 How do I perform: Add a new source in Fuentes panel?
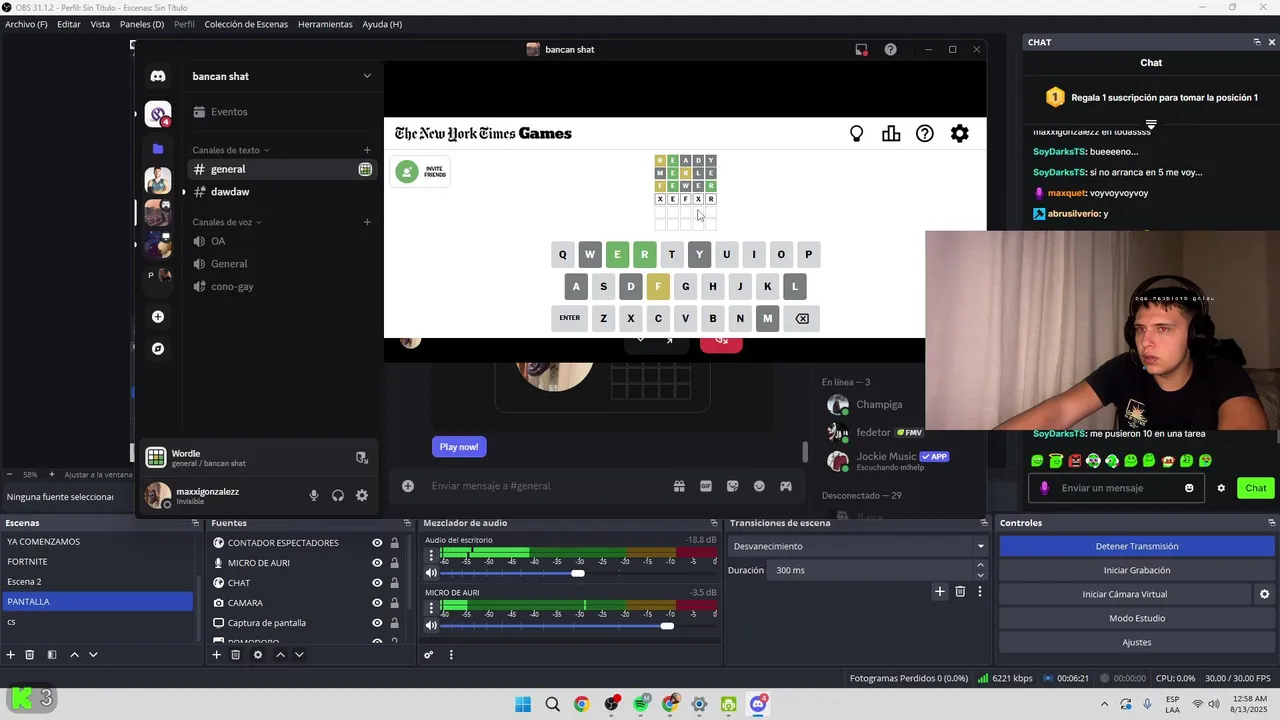click(216, 655)
